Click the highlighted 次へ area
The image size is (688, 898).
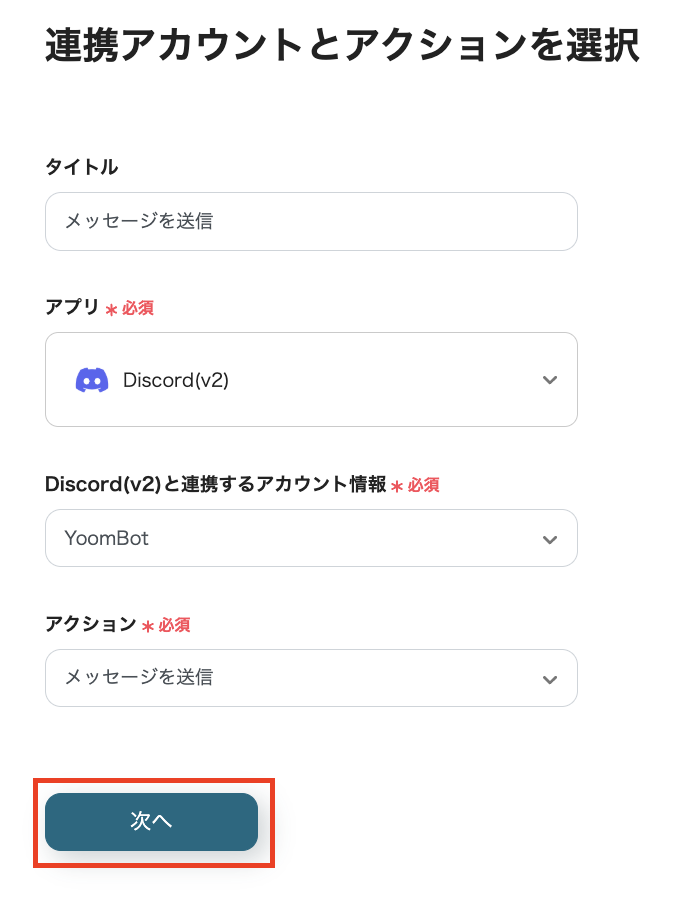tap(151, 822)
